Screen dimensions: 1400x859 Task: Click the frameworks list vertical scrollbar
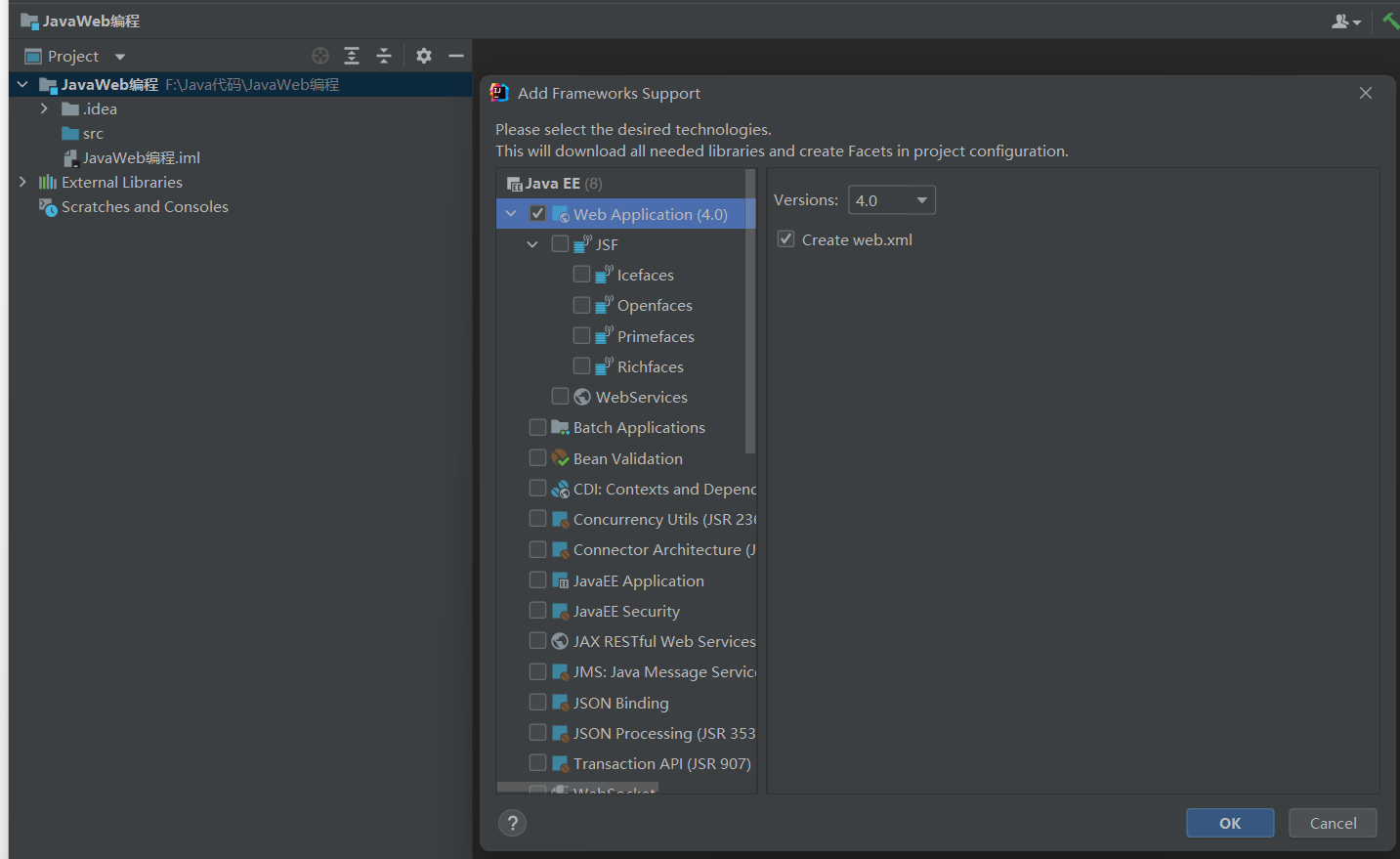(750, 311)
